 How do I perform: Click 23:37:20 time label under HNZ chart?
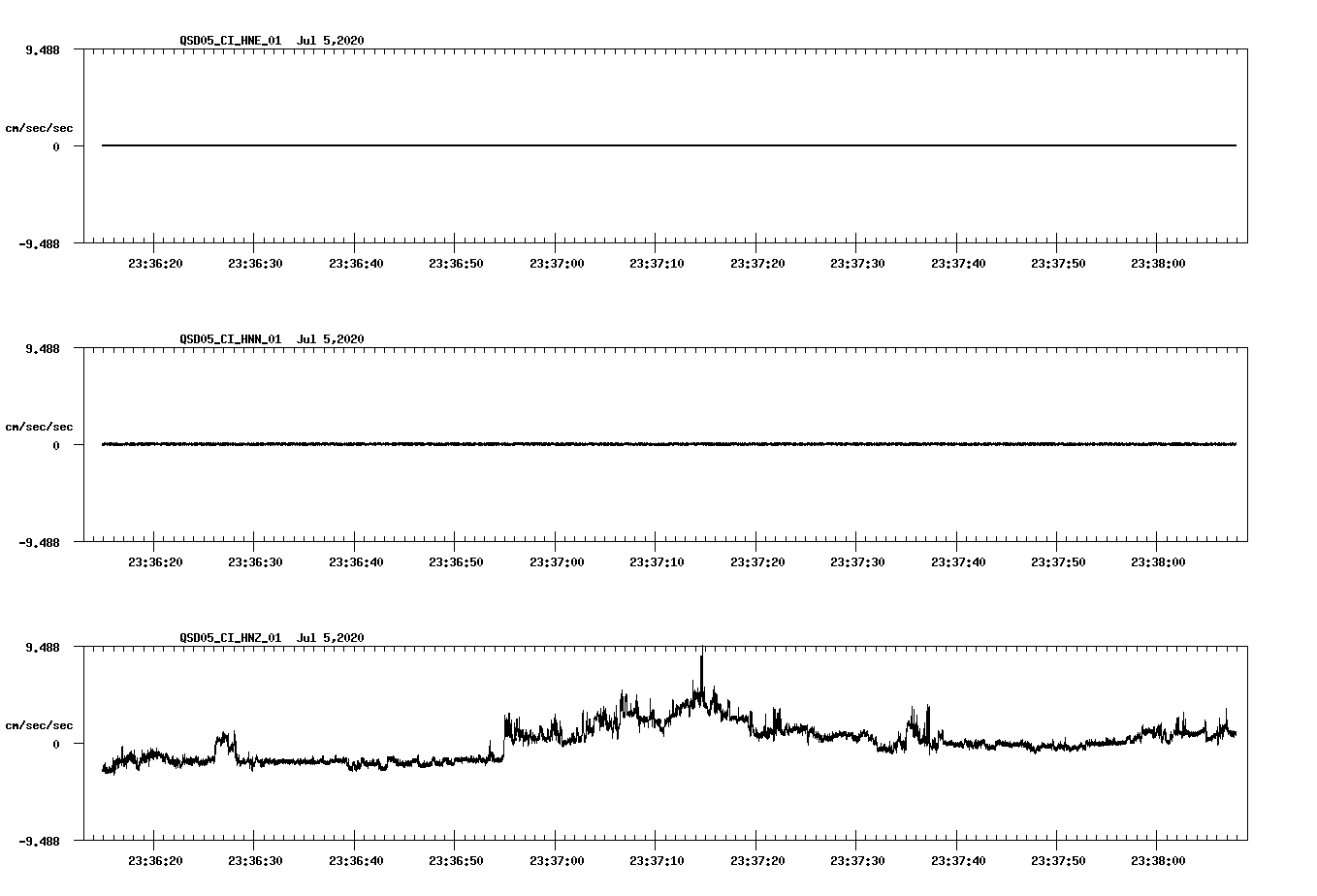point(756,861)
